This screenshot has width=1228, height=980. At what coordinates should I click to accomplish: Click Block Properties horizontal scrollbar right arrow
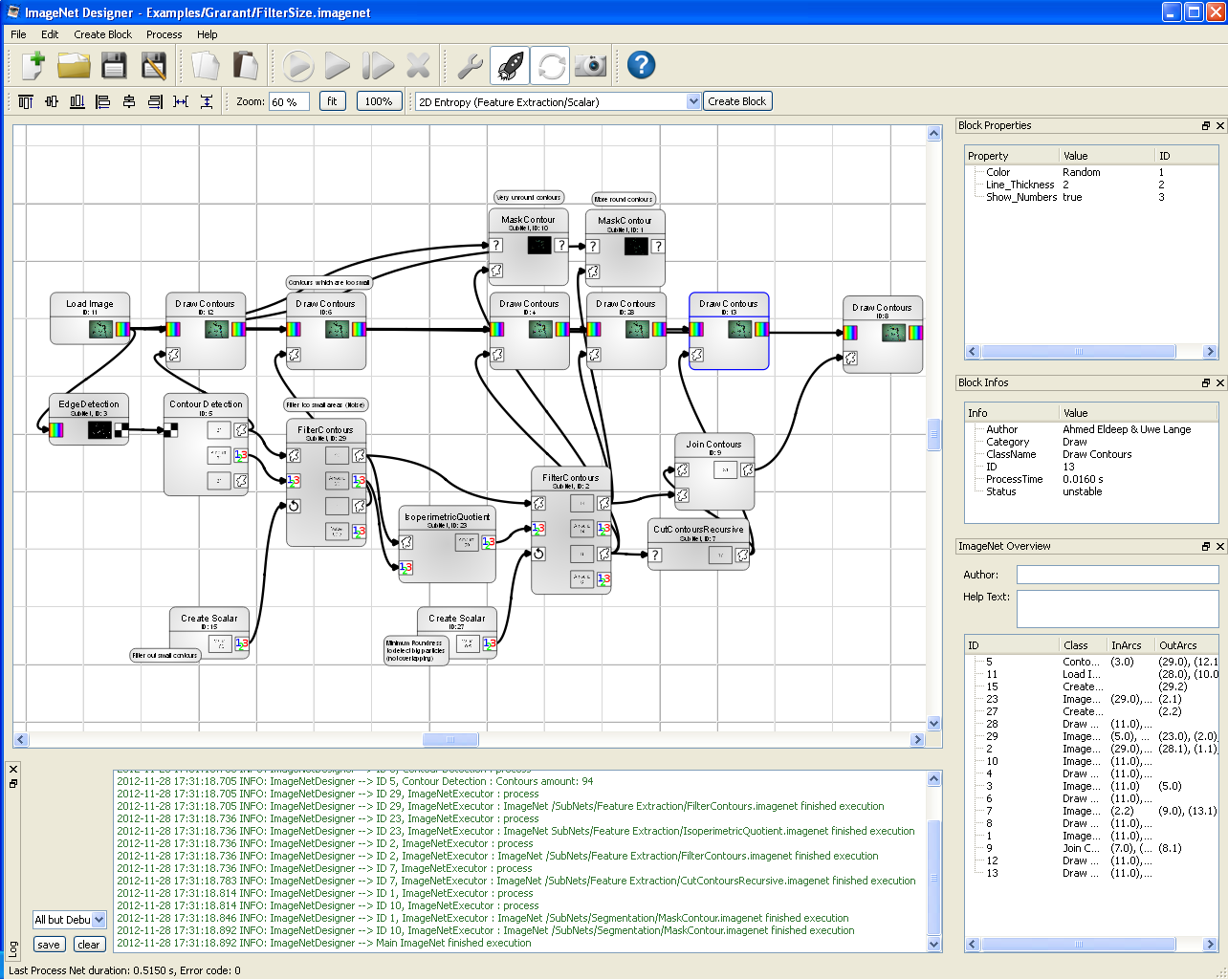pyautogui.click(x=1210, y=352)
